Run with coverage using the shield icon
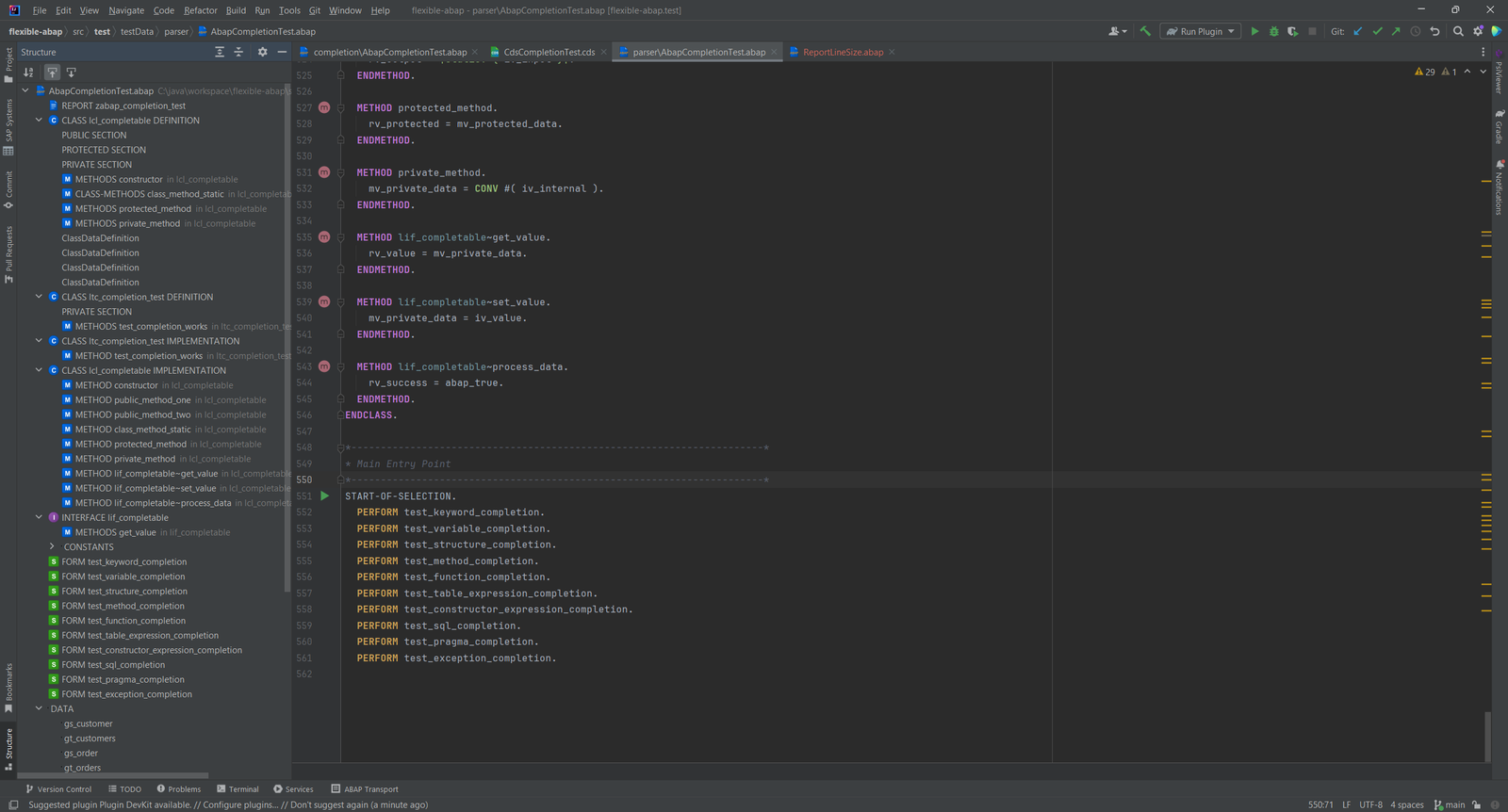Image resolution: width=1508 pixels, height=812 pixels. pyautogui.click(x=1292, y=31)
